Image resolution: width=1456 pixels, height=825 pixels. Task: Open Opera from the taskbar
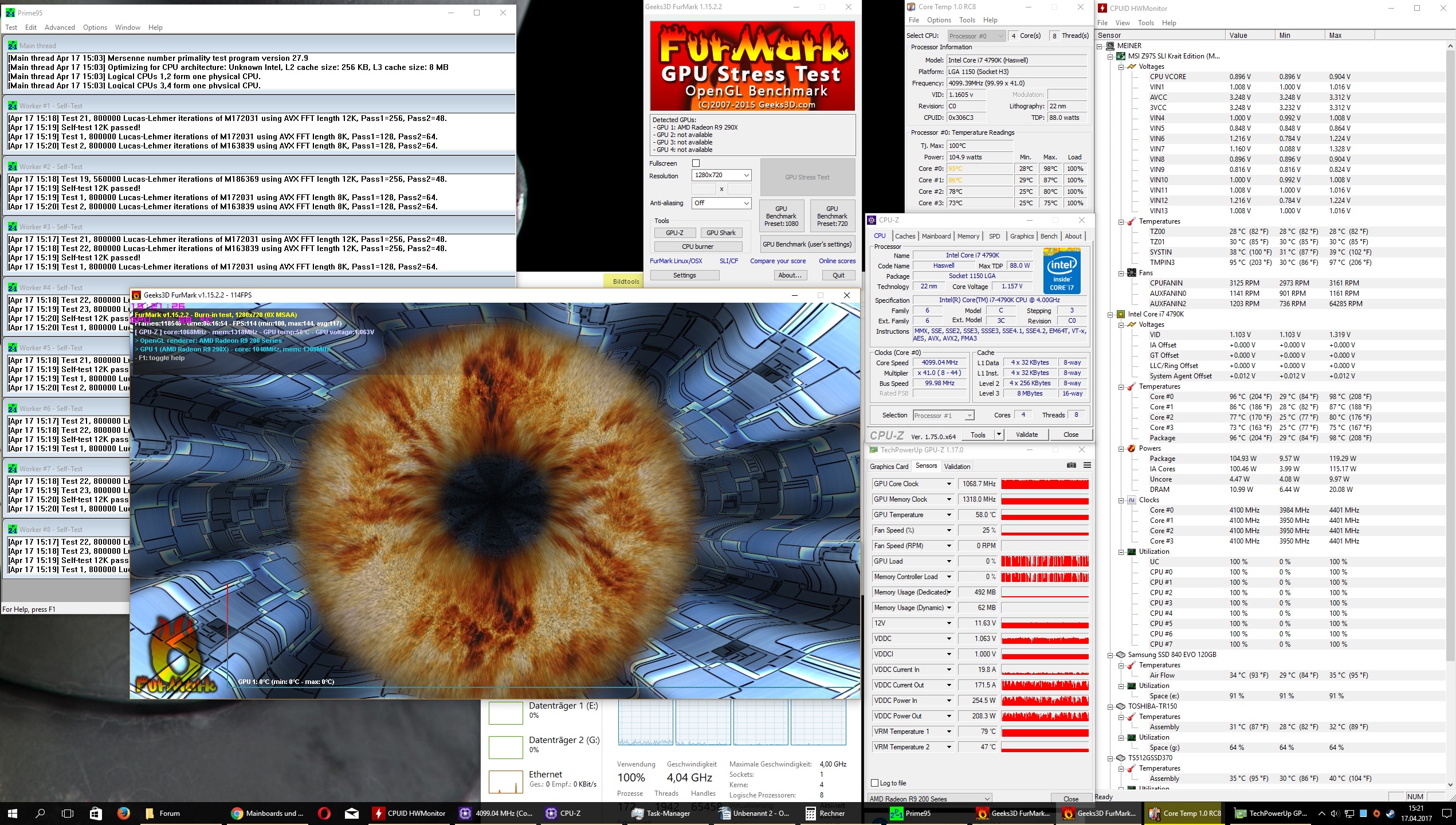click(324, 813)
